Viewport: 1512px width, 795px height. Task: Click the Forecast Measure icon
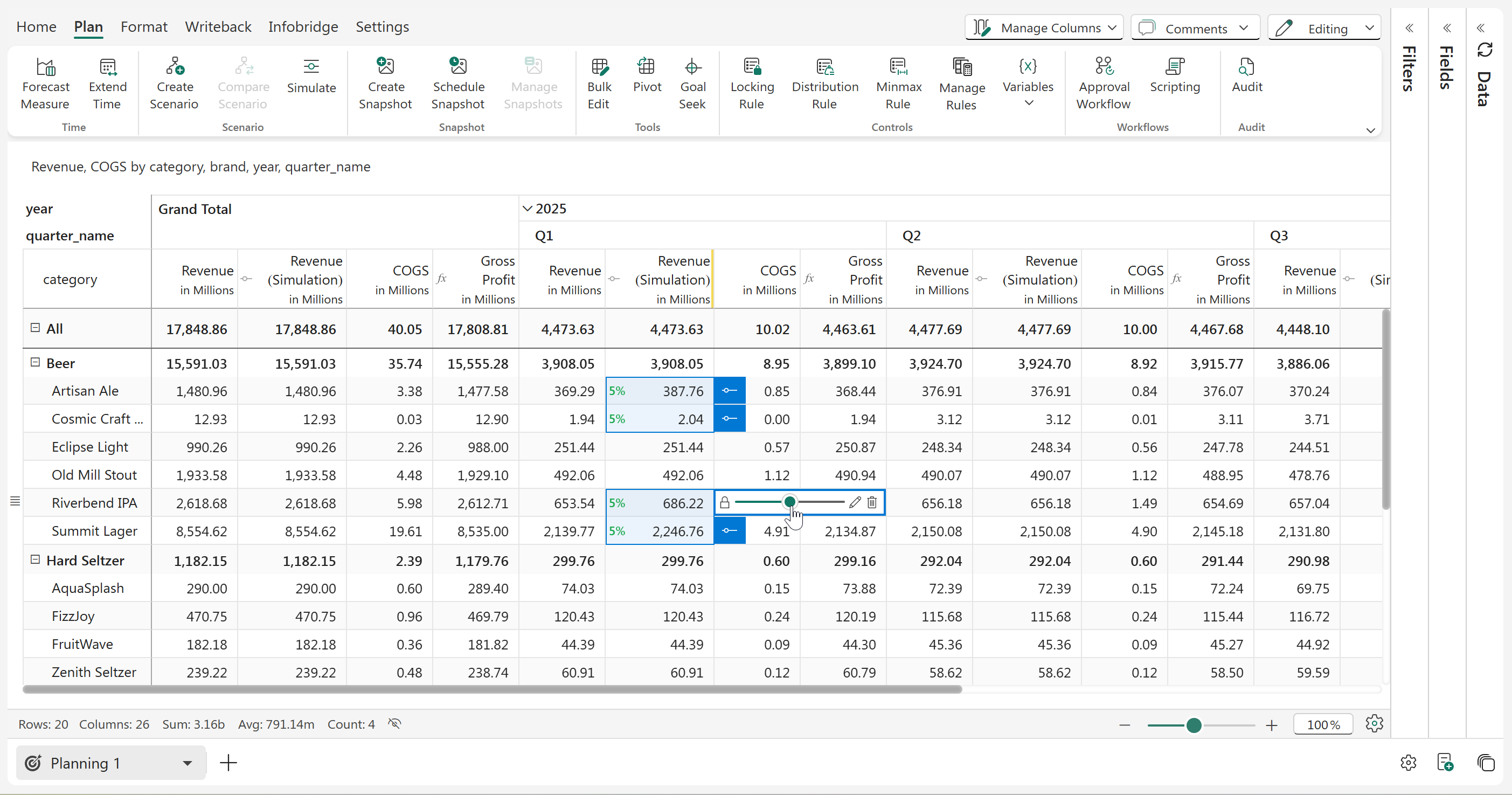click(46, 67)
